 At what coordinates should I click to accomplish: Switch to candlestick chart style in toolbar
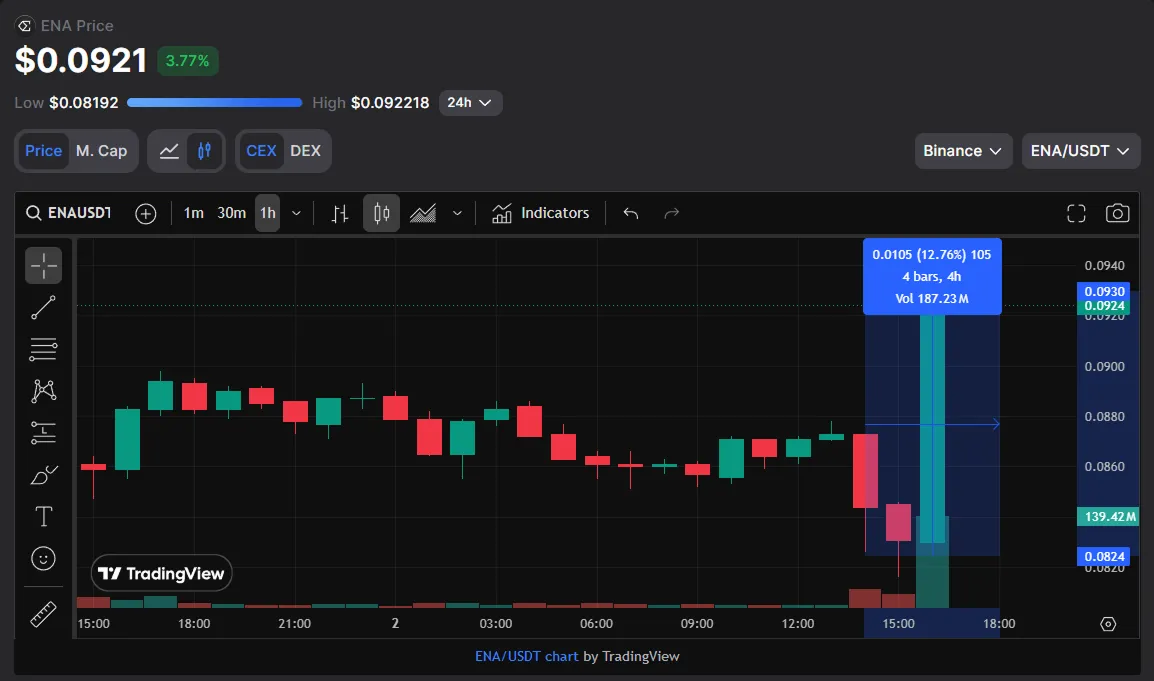[x=381, y=214]
